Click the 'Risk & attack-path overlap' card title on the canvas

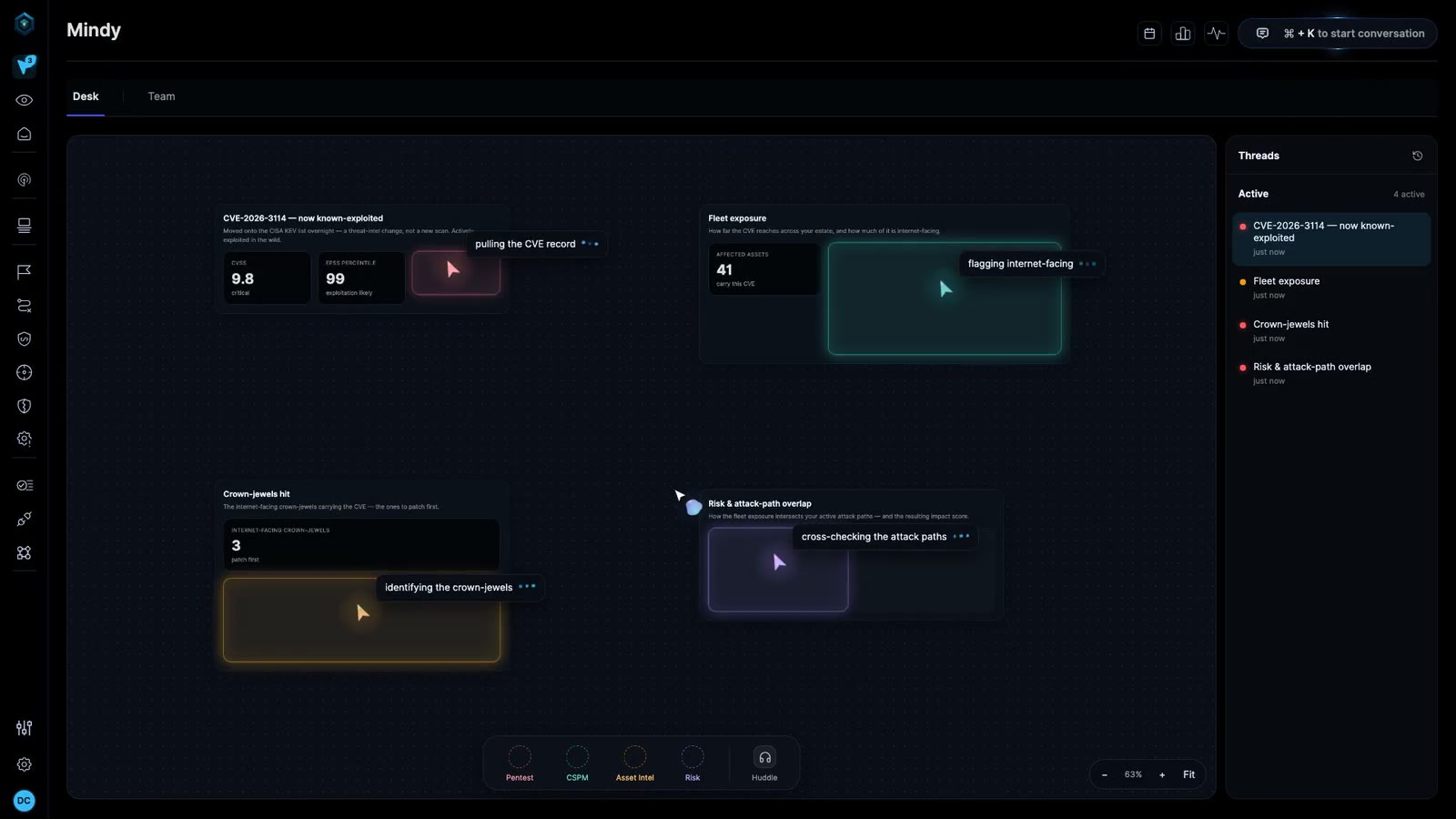760,503
